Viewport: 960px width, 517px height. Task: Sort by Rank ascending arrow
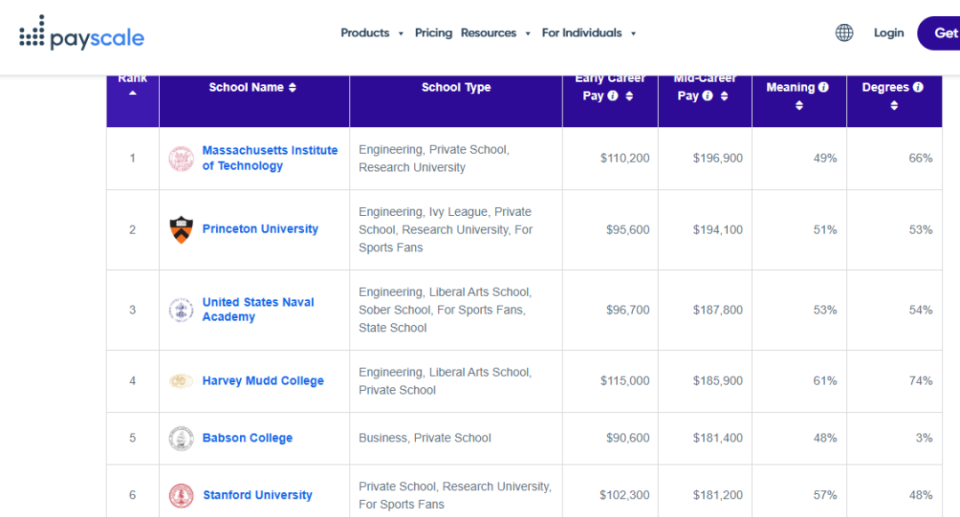[132, 93]
